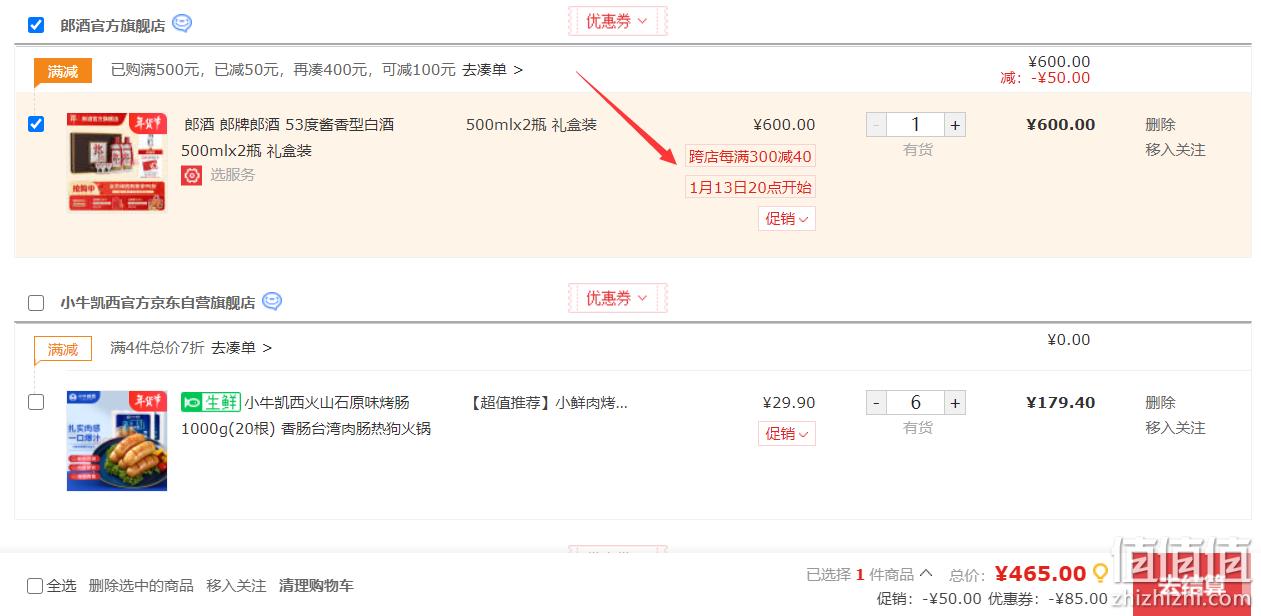Click ¥179.40 subtotal of 烤肠
The image size is (1261, 616).
pos(1060,402)
